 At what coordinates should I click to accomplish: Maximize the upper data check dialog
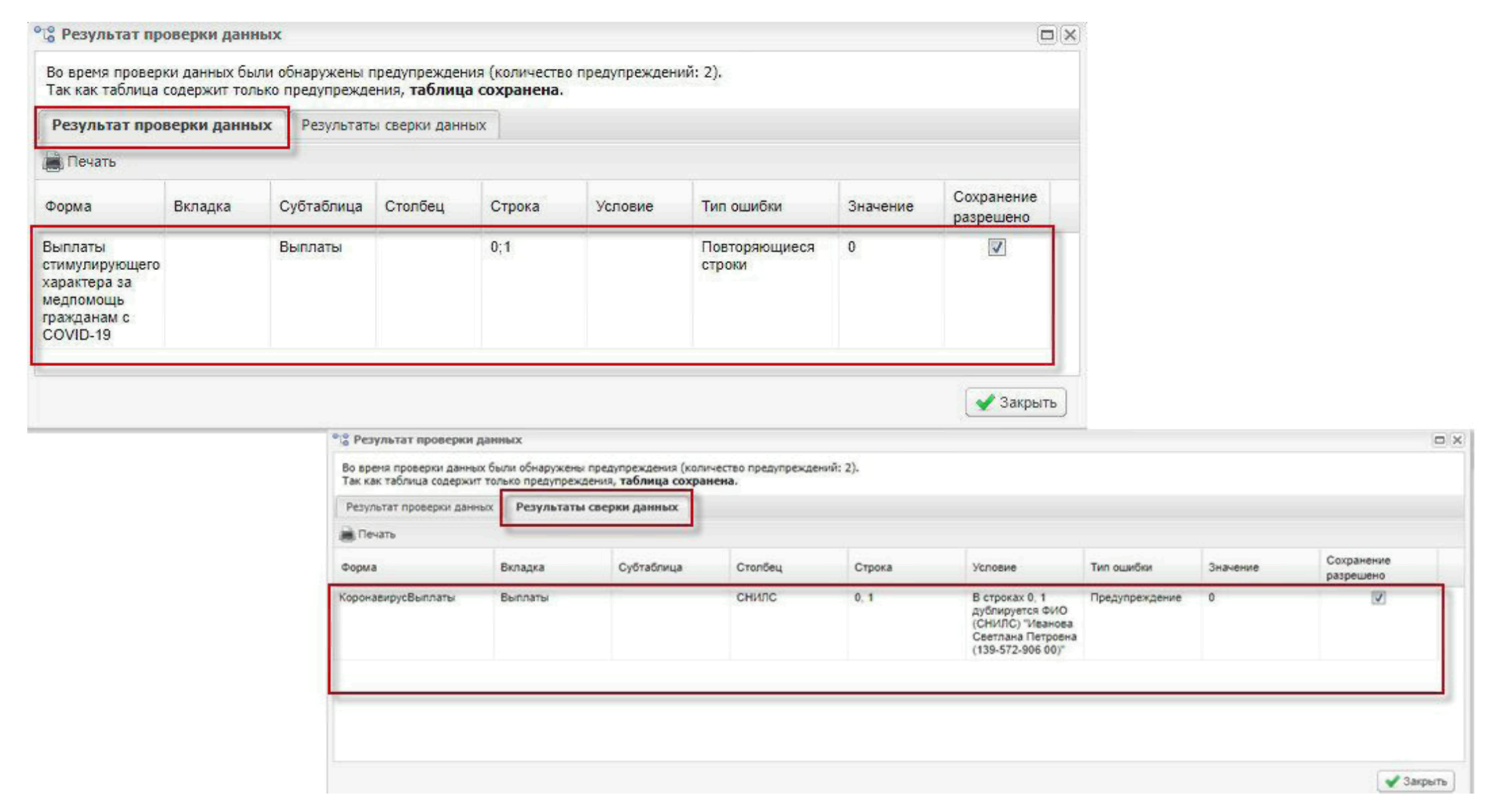1047,35
